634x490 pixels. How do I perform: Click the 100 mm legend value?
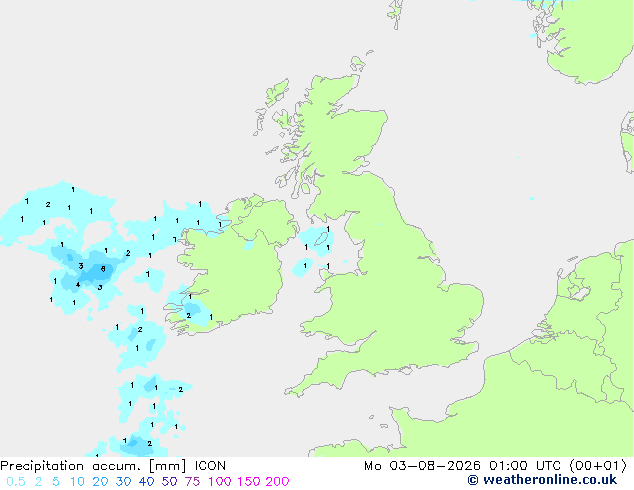tap(220, 482)
